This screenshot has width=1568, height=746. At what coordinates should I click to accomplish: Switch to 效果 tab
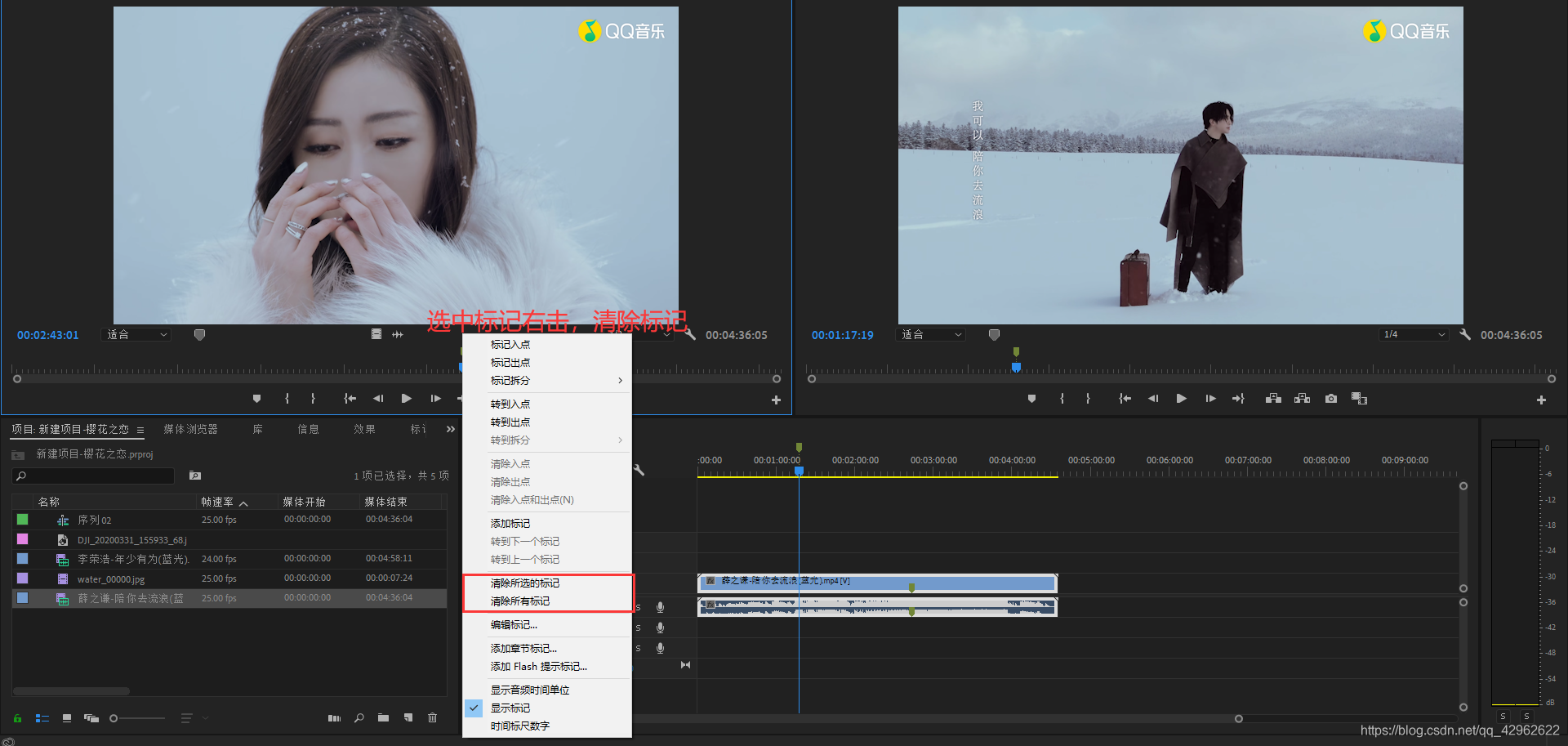click(364, 429)
